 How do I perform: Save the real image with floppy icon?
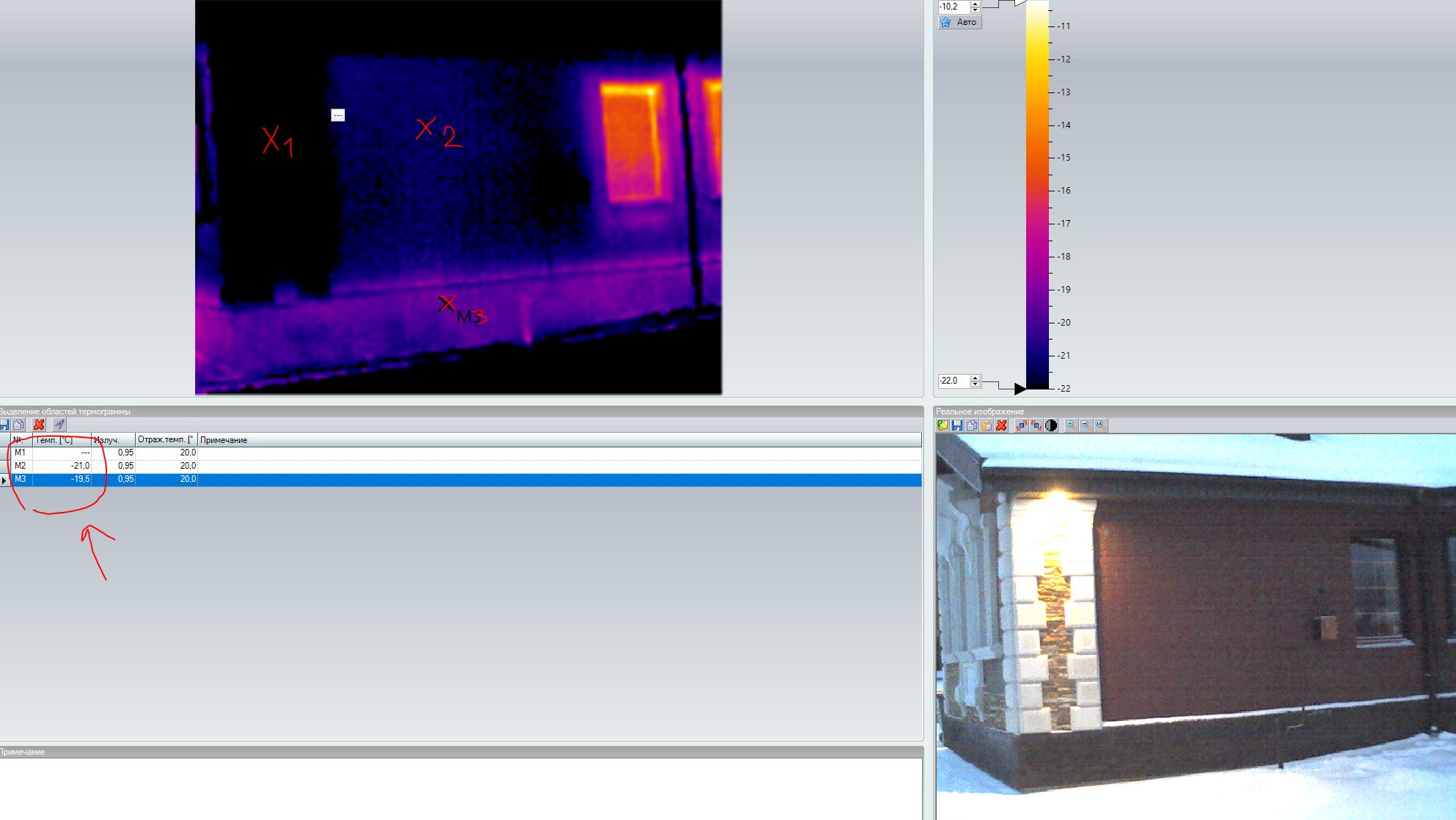(x=957, y=425)
